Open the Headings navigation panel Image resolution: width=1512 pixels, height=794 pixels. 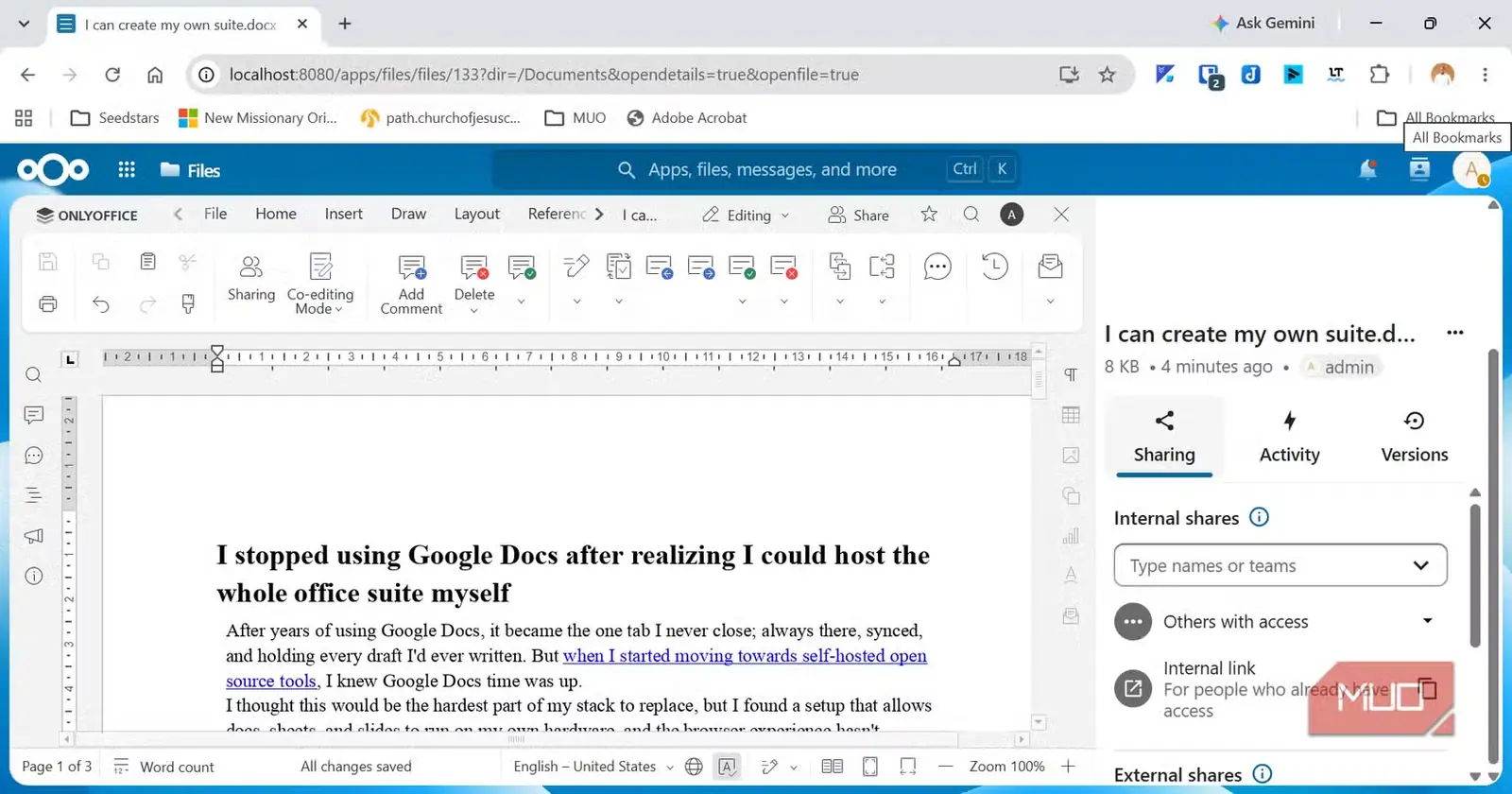point(34,495)
